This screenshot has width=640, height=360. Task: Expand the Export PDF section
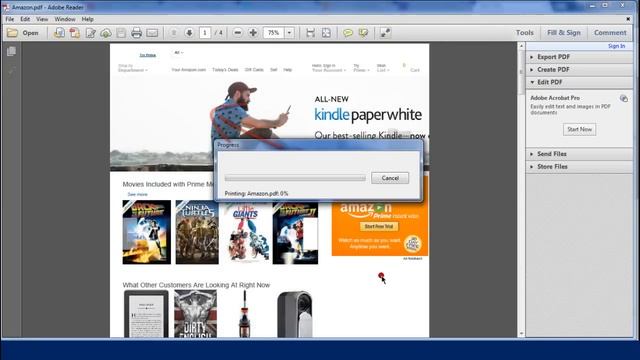(x=579, y=57)
